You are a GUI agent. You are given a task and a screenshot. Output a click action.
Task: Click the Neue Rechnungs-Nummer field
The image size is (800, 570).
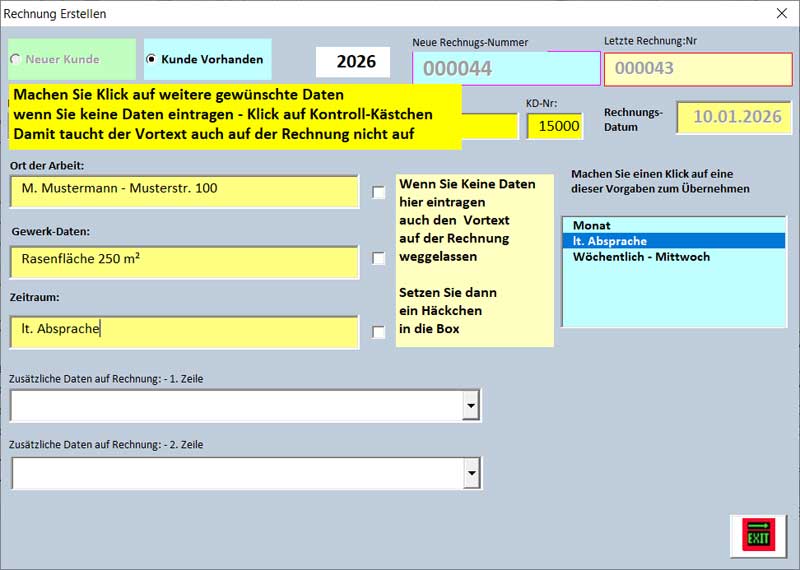coord(504,69)
